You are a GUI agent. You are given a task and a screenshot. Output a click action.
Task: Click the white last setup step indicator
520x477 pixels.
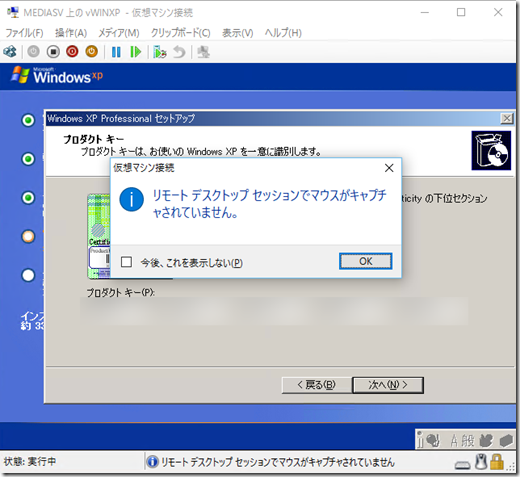coord(28,275)
